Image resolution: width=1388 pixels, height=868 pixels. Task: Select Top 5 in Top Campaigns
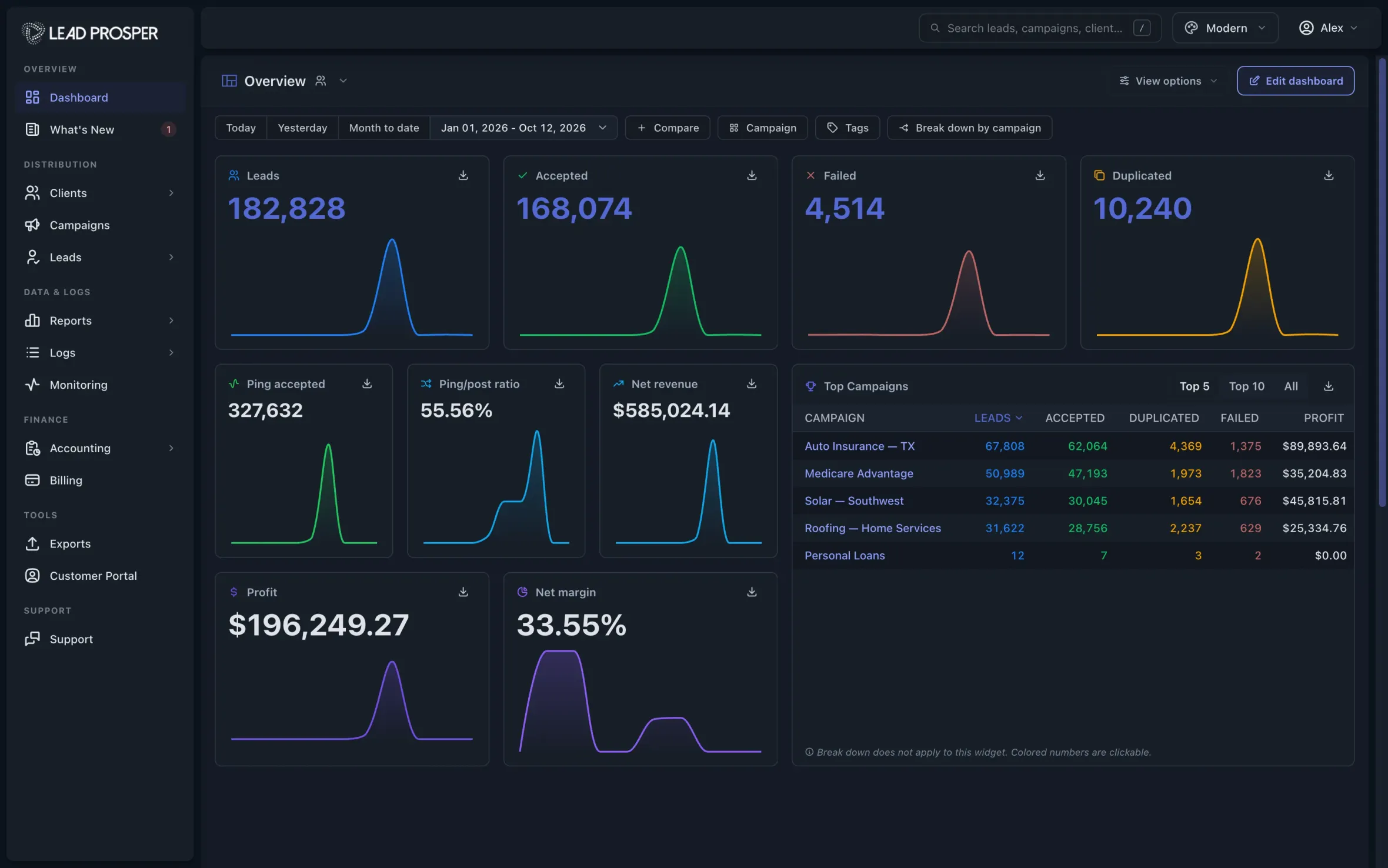pyautogui.click(x=1194, y=386)
